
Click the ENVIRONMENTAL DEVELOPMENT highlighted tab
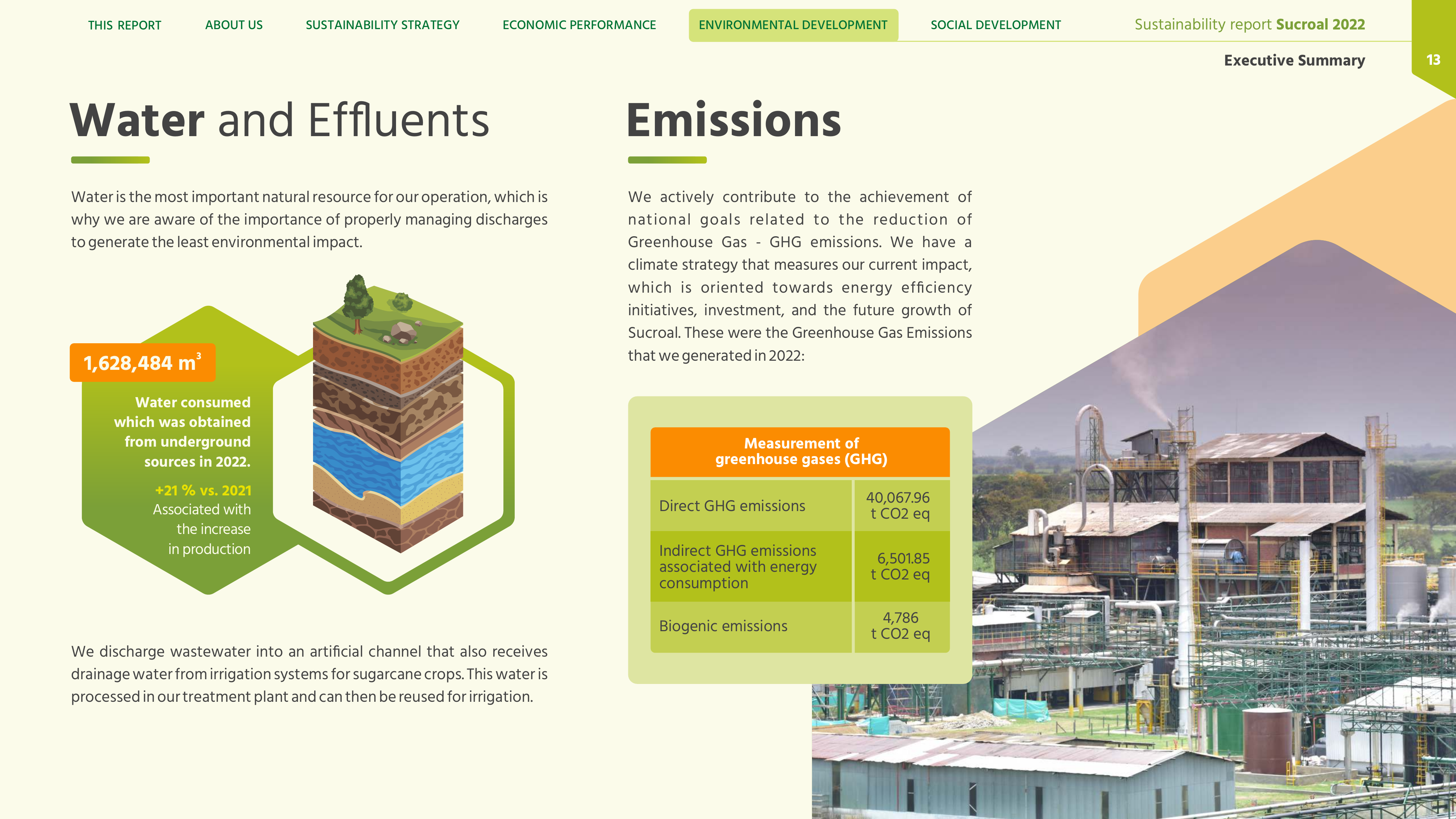[x=793, y=25]
